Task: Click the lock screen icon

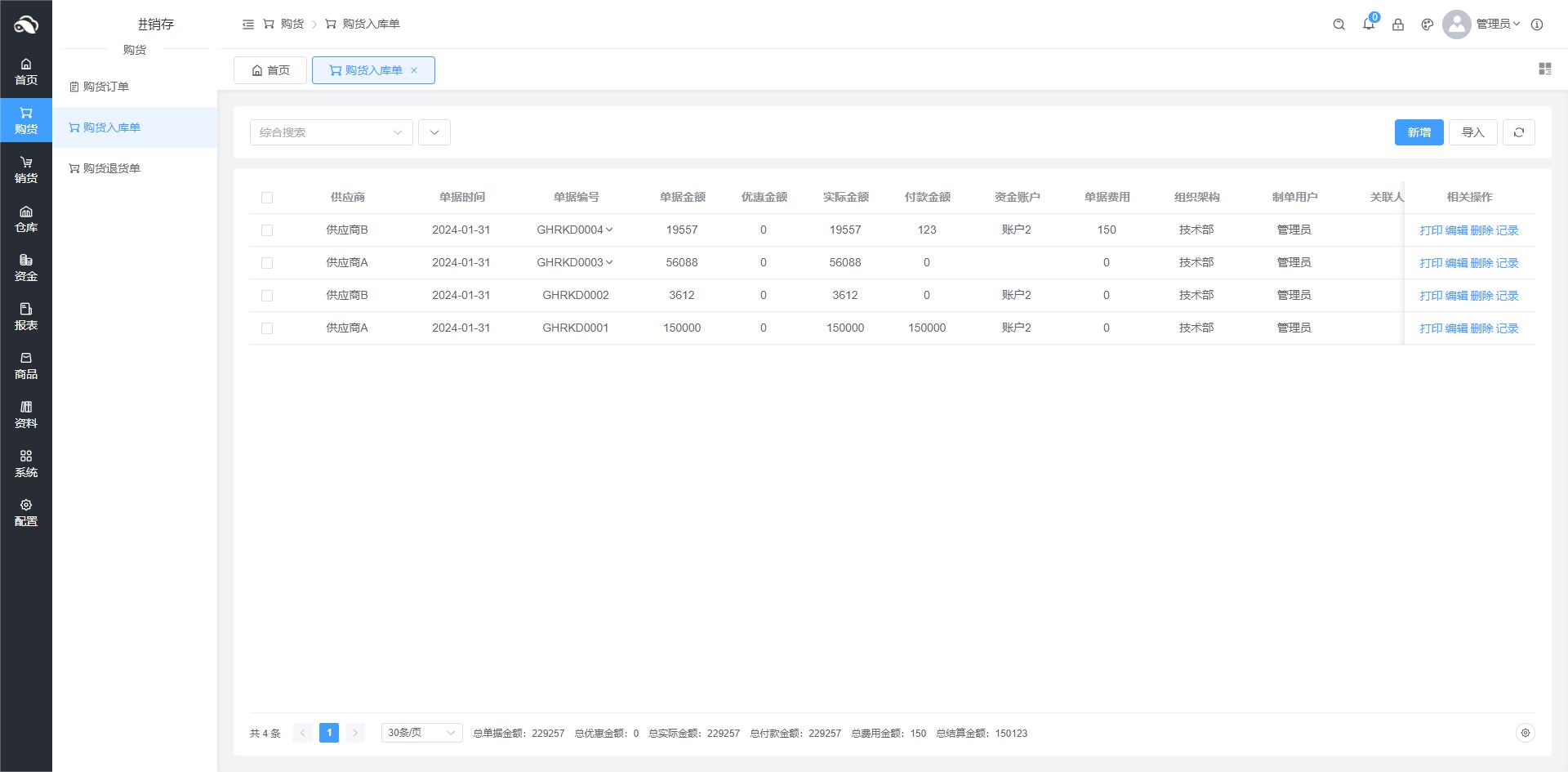Action: [1398, 25]
